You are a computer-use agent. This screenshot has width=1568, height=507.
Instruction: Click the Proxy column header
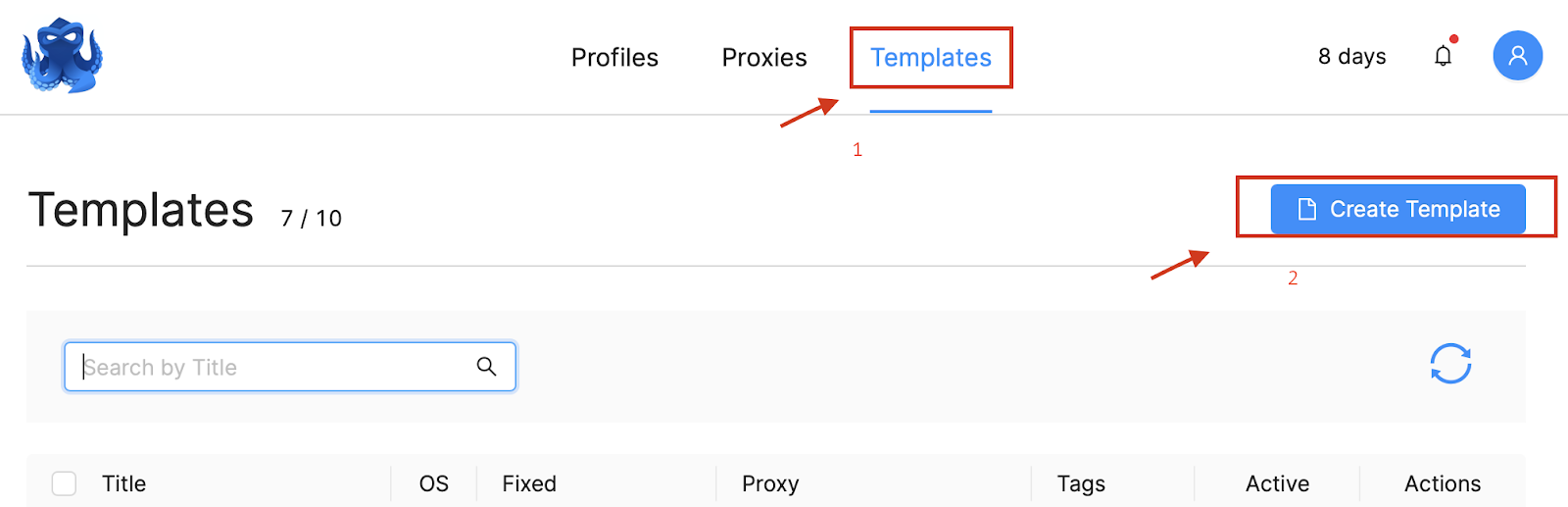(x=770, y=483)
